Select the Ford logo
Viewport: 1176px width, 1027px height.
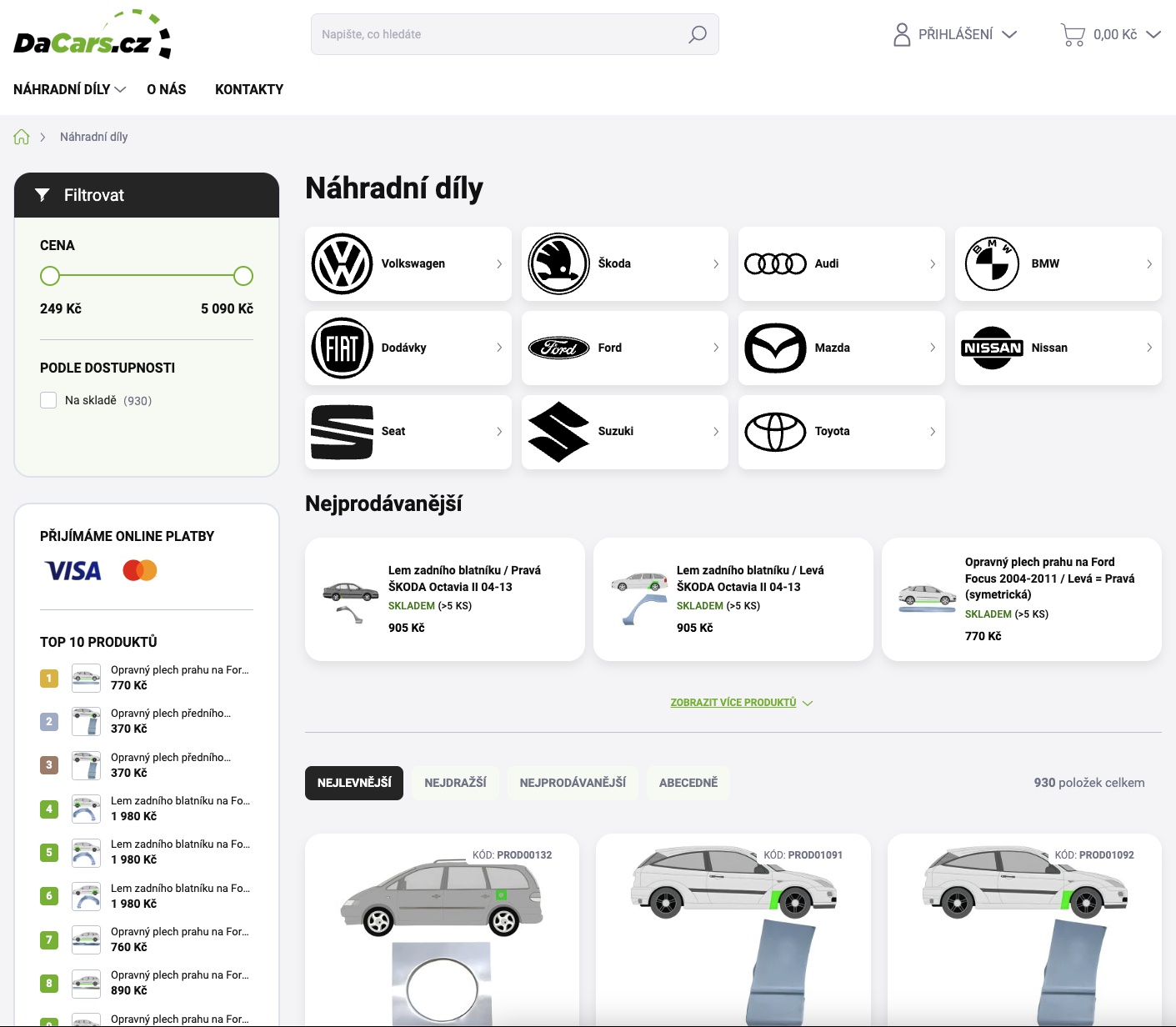point(558,348)
